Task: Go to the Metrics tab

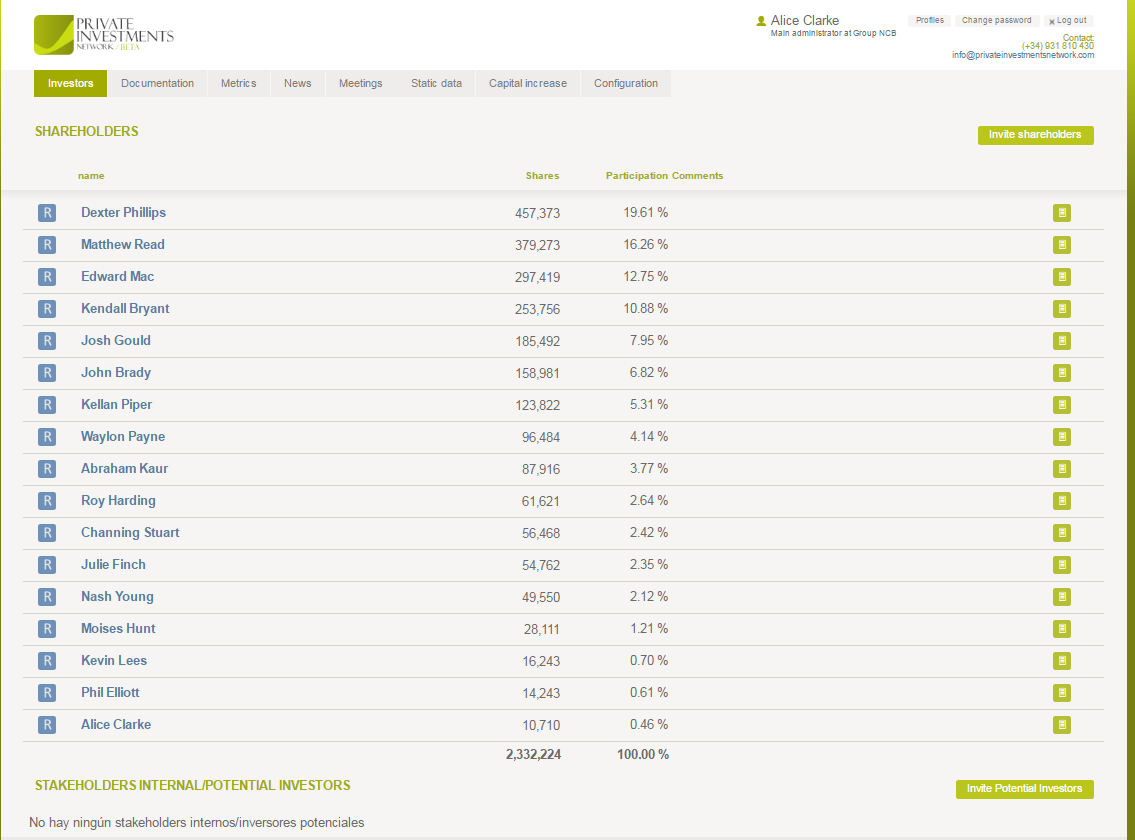Action: (238, 84)
